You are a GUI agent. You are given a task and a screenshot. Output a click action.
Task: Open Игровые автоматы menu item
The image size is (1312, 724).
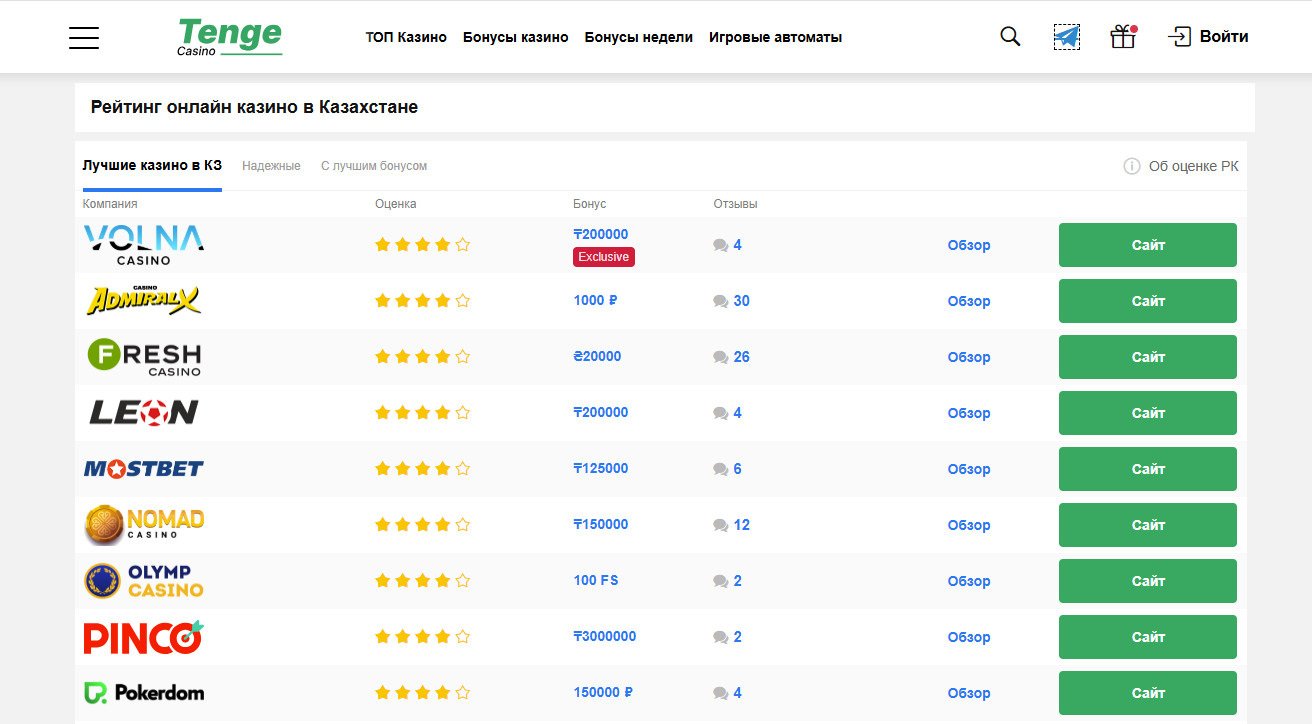[775, 37]
